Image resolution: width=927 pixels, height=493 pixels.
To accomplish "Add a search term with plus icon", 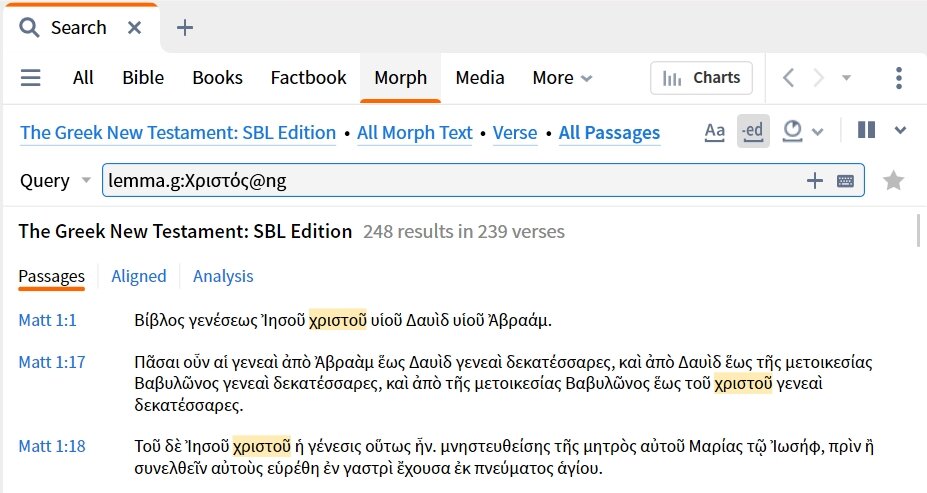I will pyautogui.click(x=815, y=181).
